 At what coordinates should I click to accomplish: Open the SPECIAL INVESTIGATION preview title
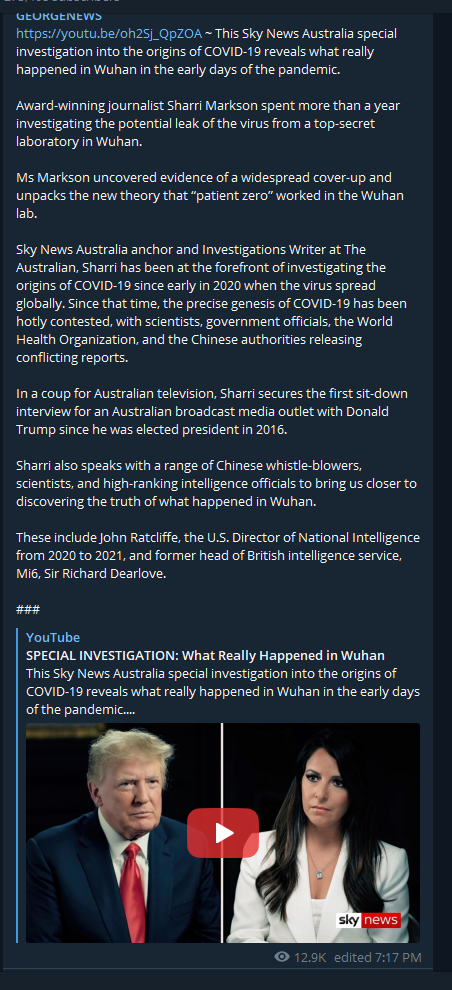[x=205, y=655]
